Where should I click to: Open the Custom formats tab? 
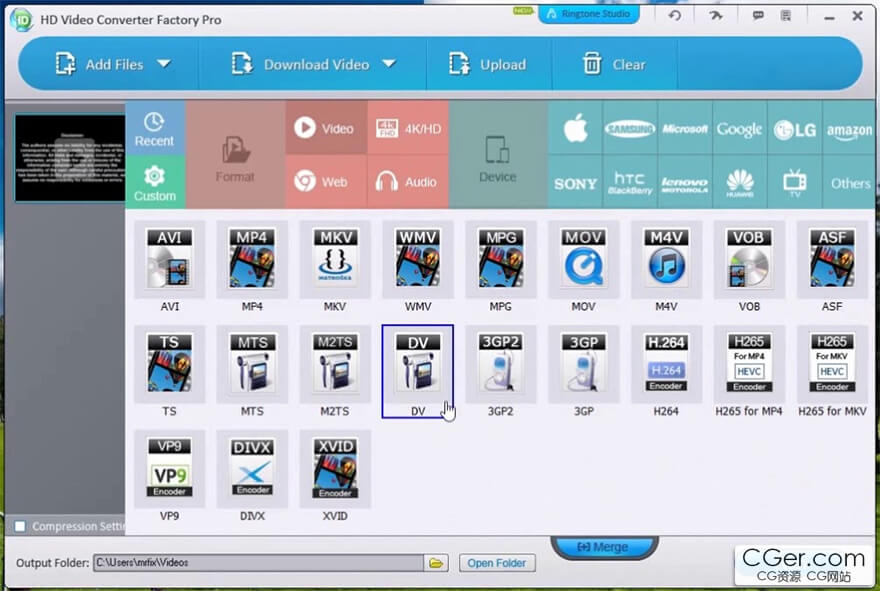[x=155, y=183]
